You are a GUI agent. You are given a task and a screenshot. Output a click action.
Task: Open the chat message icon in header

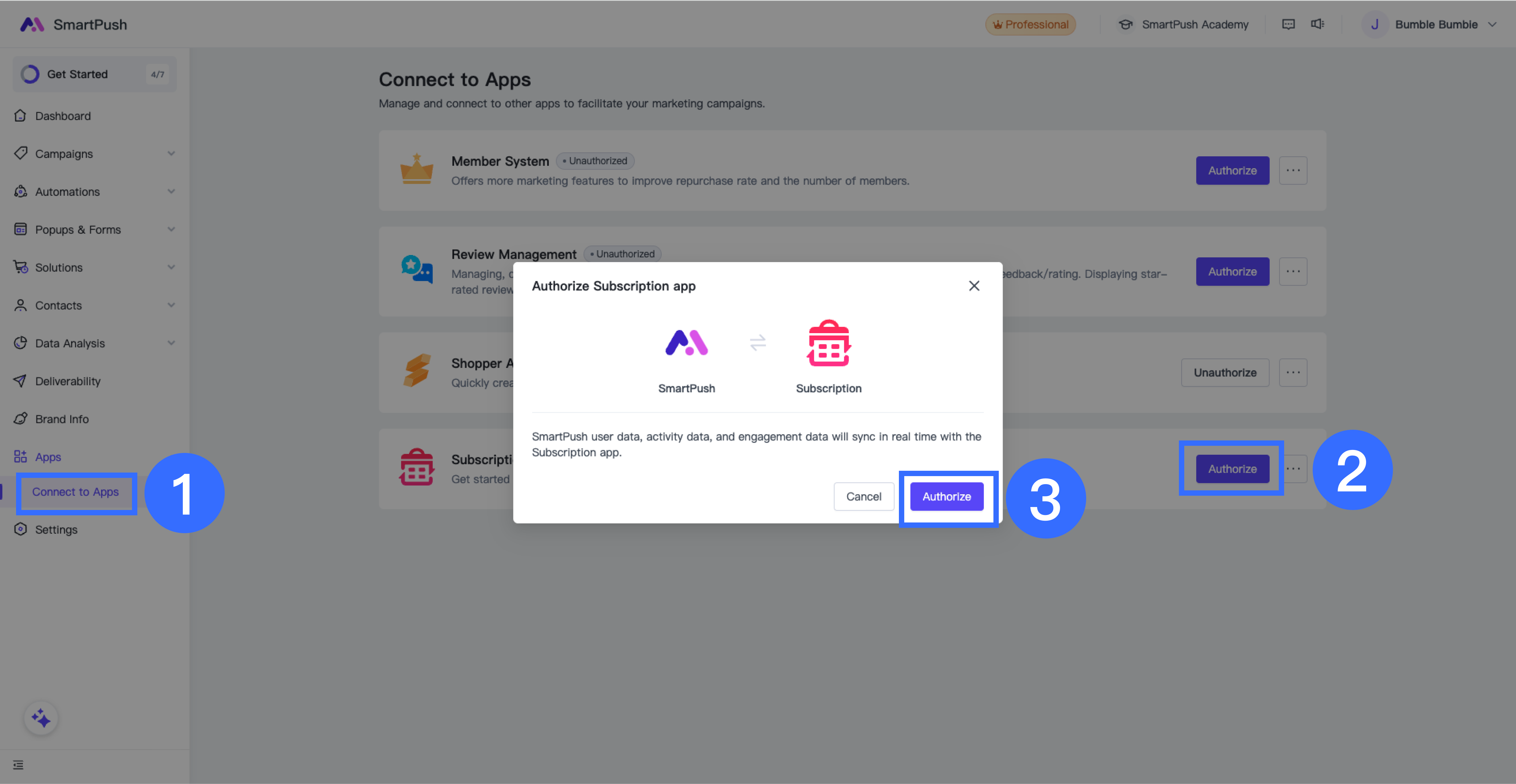point(1288,24)
